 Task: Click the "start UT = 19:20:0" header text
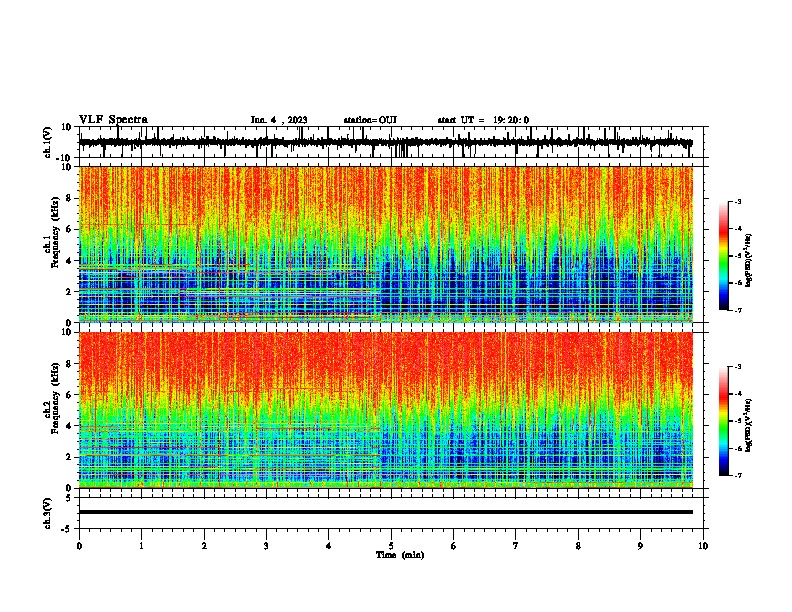[x=483, y=120]
